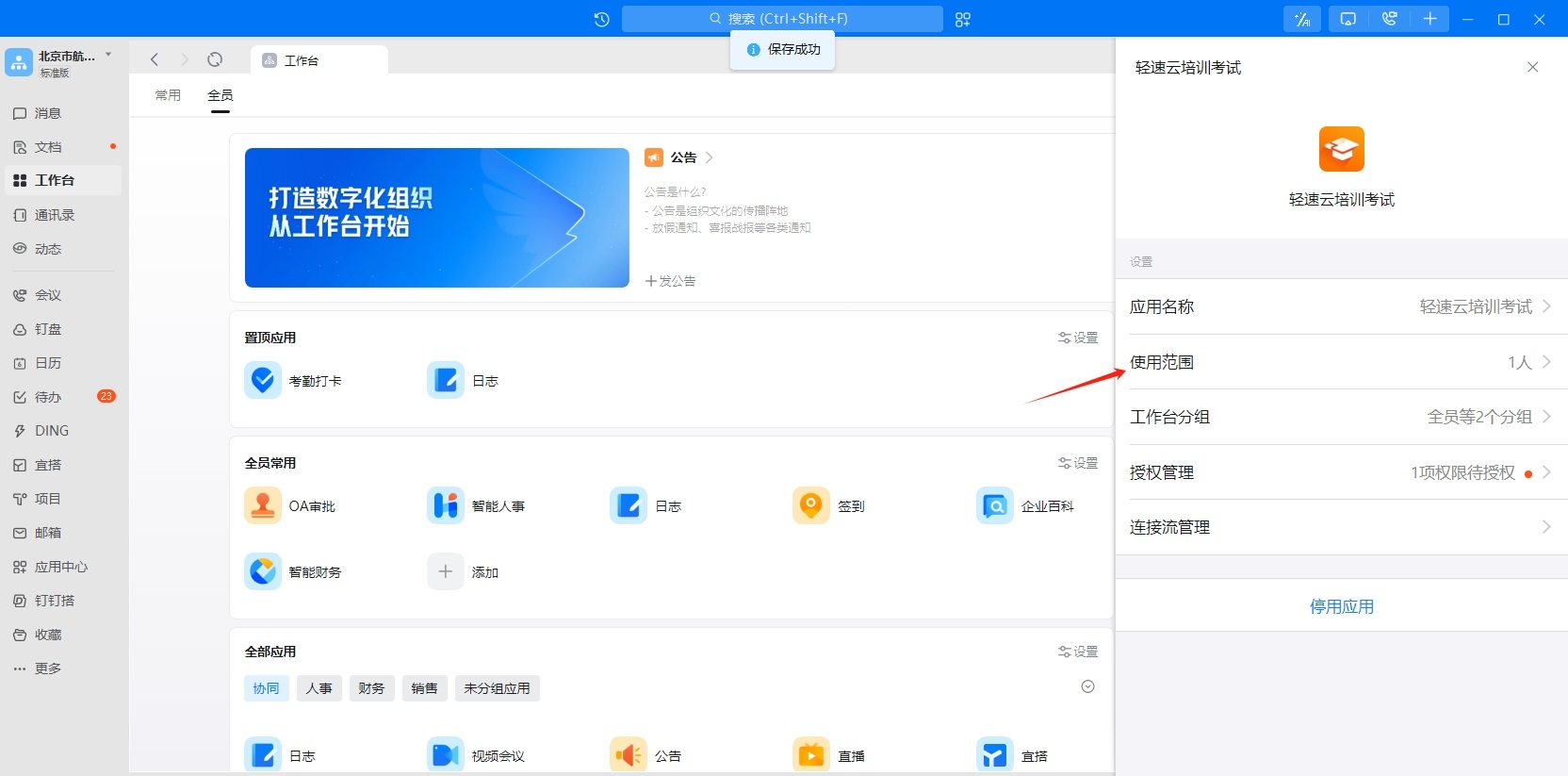Expand the 全部应用 category list chevron
1568x776 pixels.
click(1087, 686)
